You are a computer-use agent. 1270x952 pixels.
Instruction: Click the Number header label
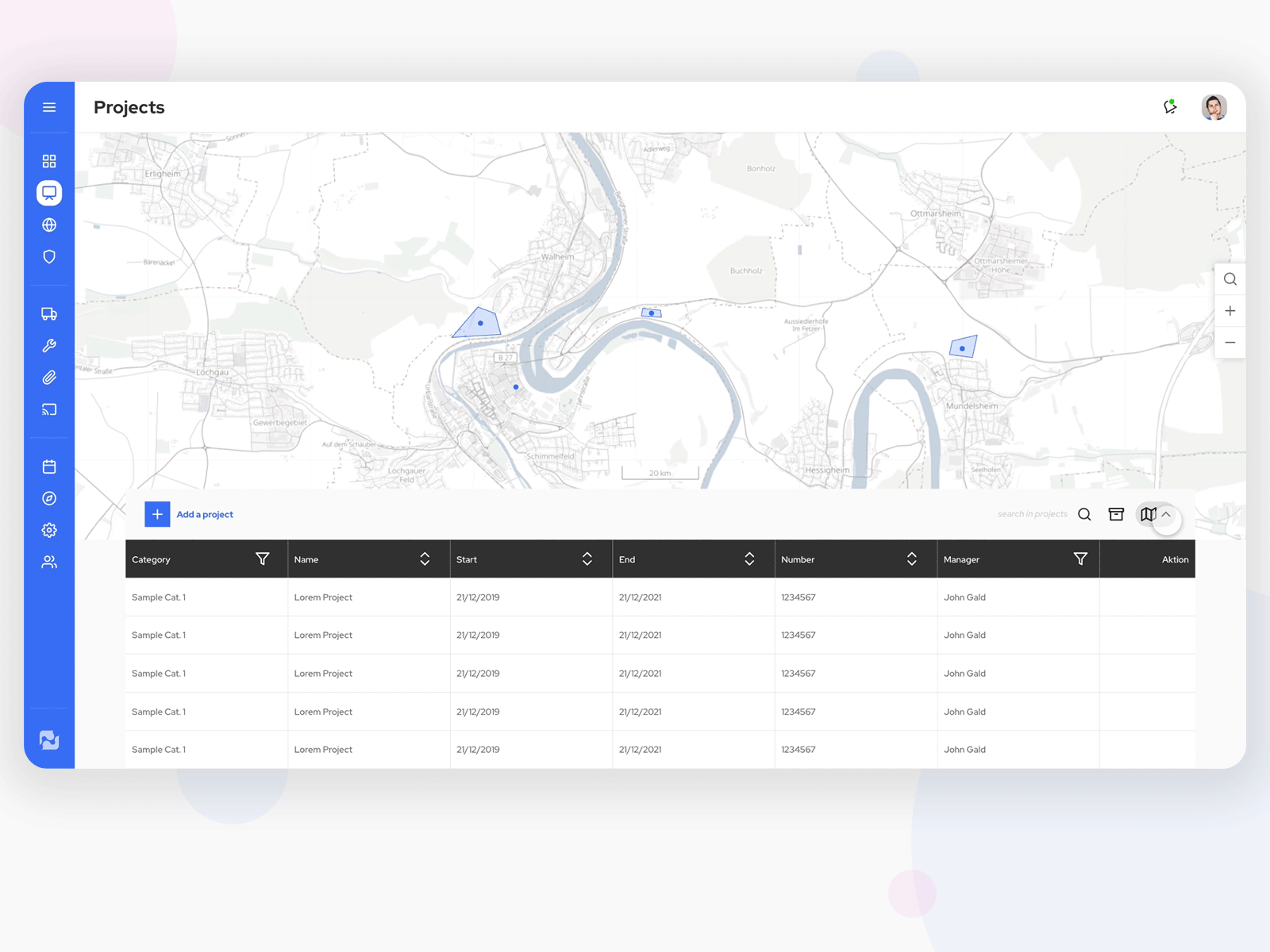pos(798,559)
